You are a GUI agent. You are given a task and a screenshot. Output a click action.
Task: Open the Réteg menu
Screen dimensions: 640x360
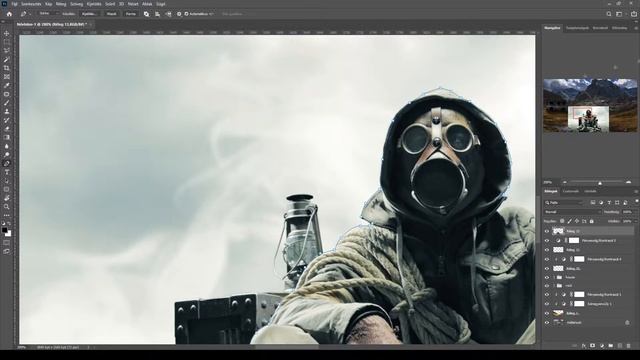[x=61, y=4]
